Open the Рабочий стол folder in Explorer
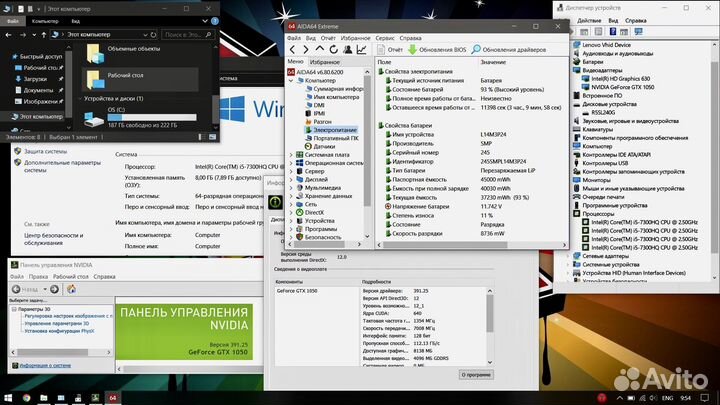 [x=124, y=76]
